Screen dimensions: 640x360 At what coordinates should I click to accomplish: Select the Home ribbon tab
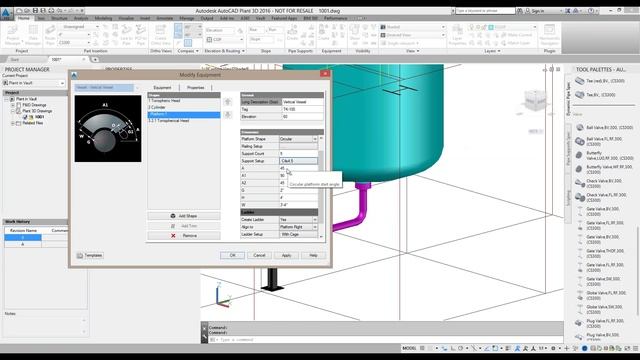(x=24, y=18)
